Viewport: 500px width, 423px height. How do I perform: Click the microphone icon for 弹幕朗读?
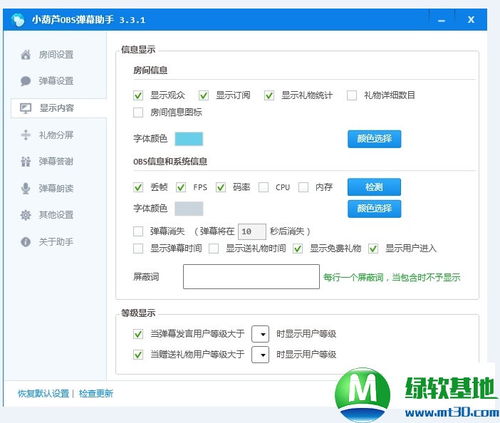(26, 188)
